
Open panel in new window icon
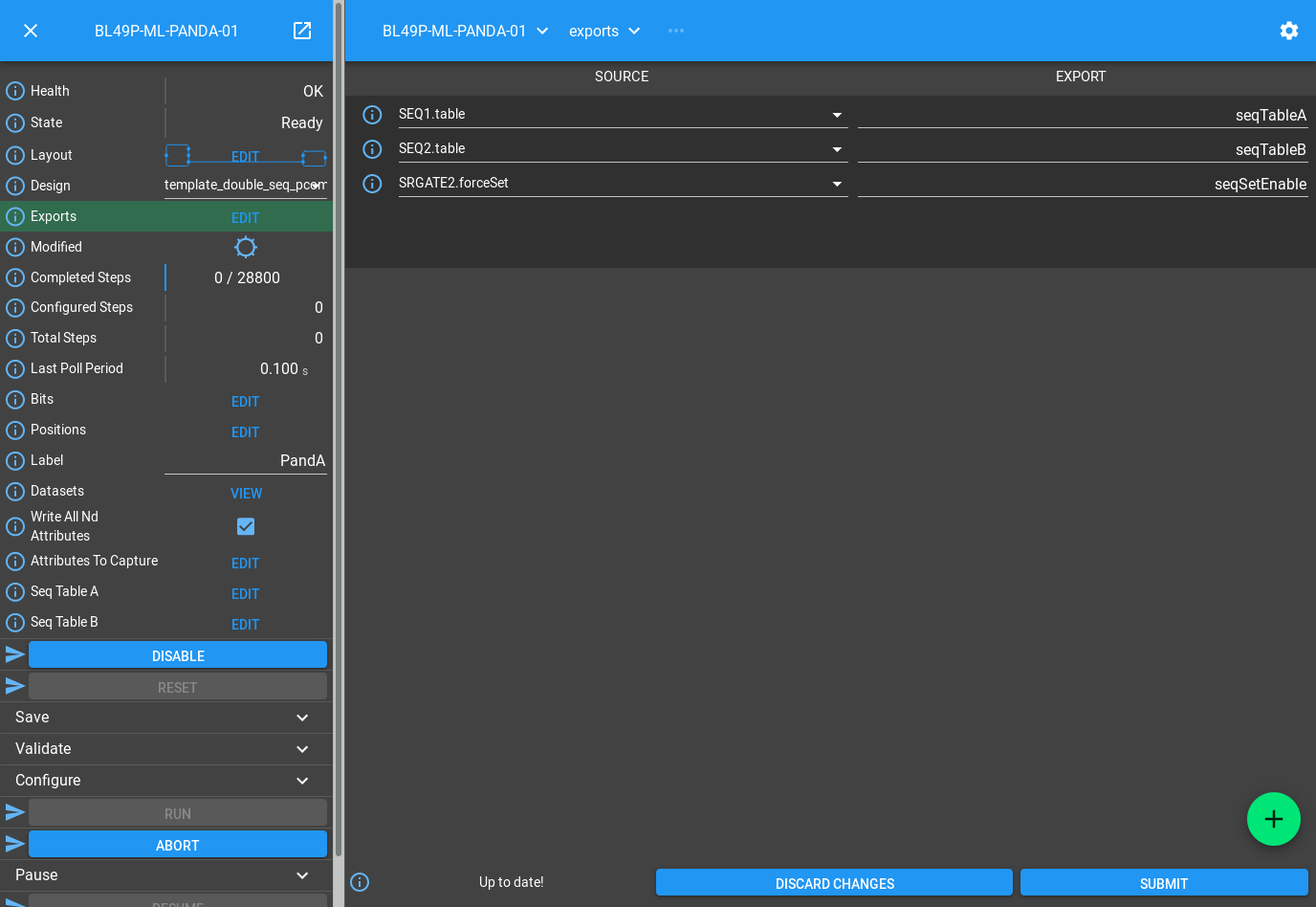302,31
